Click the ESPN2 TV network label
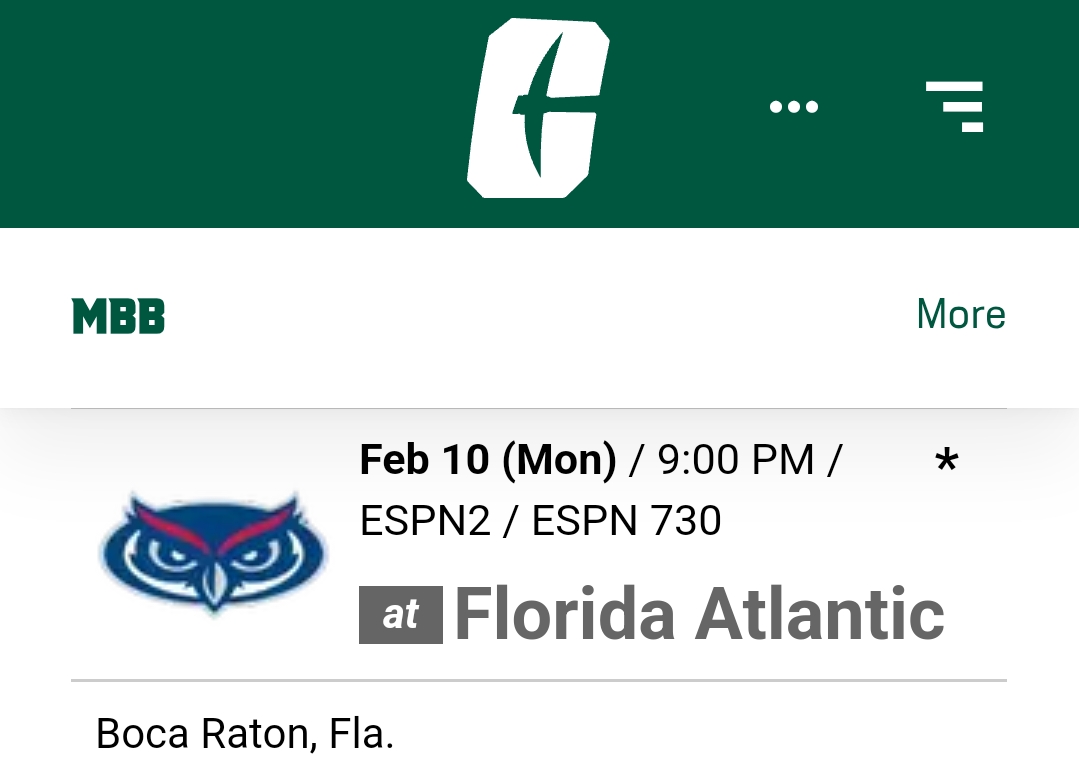Viewport: 1079px width, 765px height. [425, 520]
